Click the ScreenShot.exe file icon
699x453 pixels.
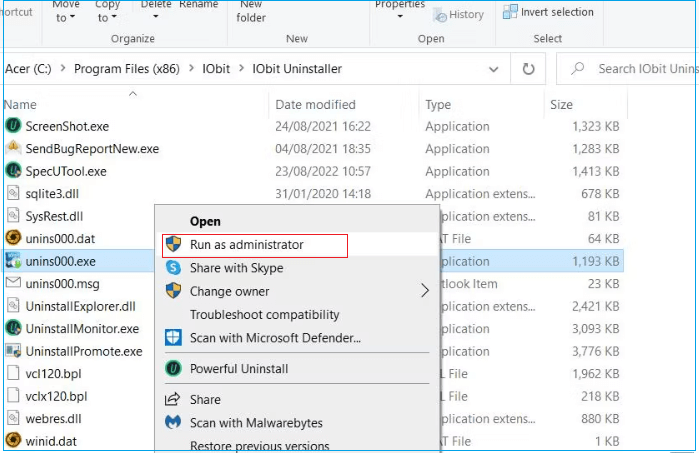click(13, 126)
